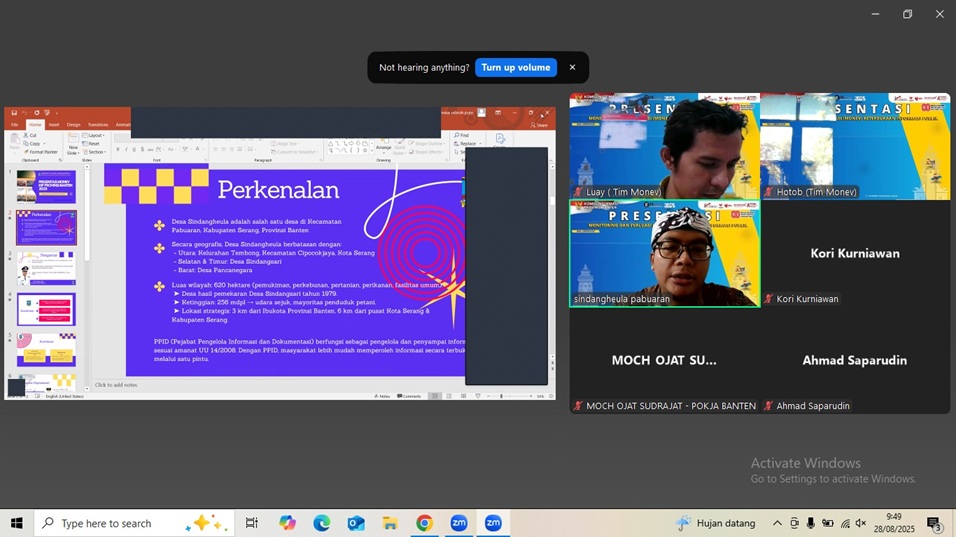Switch to Reading View icon
The height and width of the screenshot is (537, 956).
463,396
